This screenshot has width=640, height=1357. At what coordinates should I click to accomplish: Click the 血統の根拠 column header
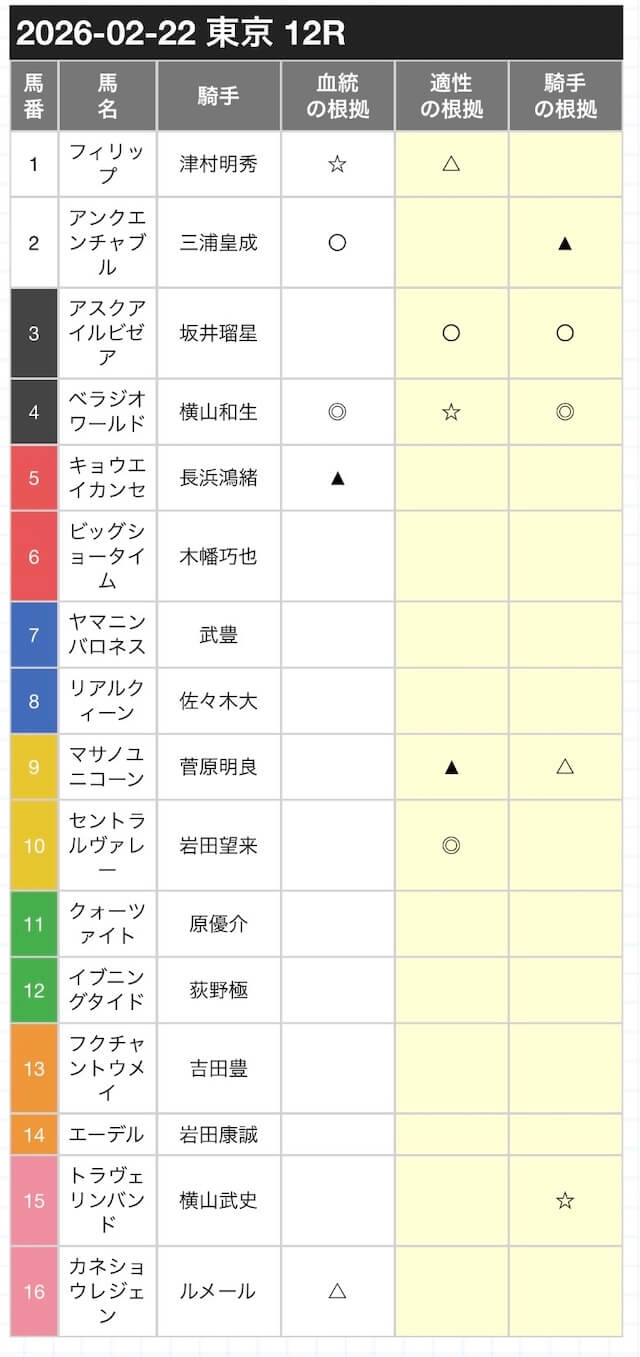click(x=337, y=96)
